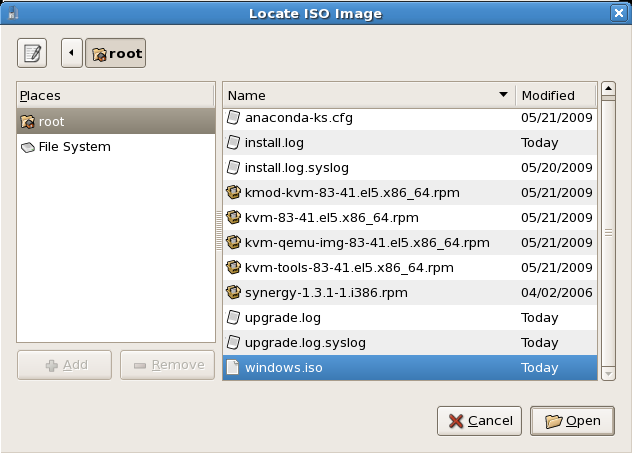Select the install.log file
Image resolution: width=632 pixels, height=453 pixels.
pyautogui.click(x=410, y=143)
